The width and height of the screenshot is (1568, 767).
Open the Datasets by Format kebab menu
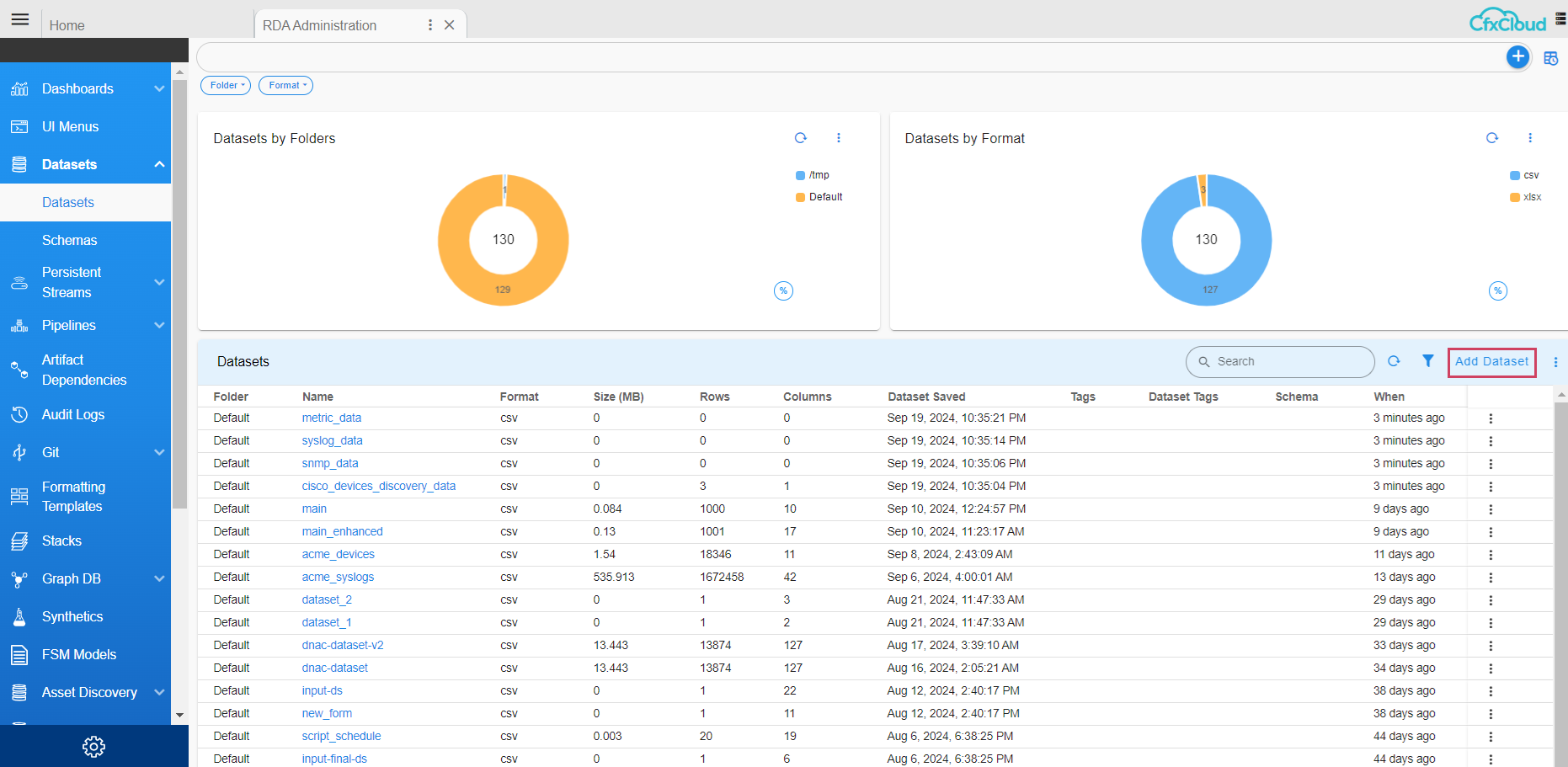click(1530, 137)
